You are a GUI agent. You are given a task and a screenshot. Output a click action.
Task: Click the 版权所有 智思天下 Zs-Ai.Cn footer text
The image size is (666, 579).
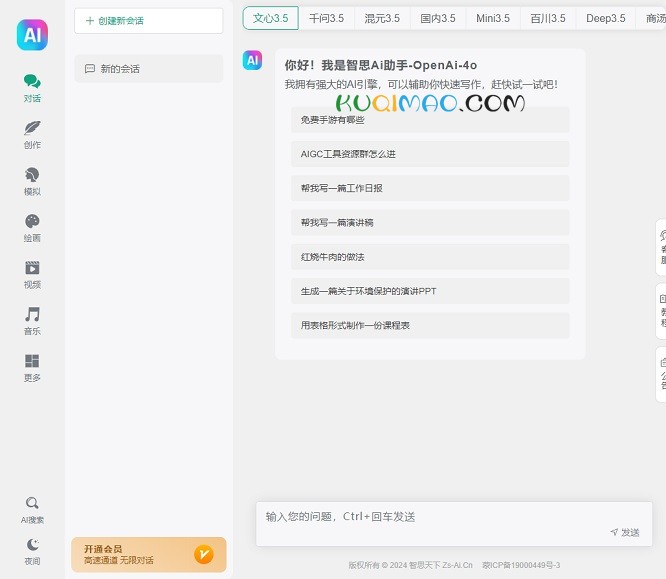point(410,565)
